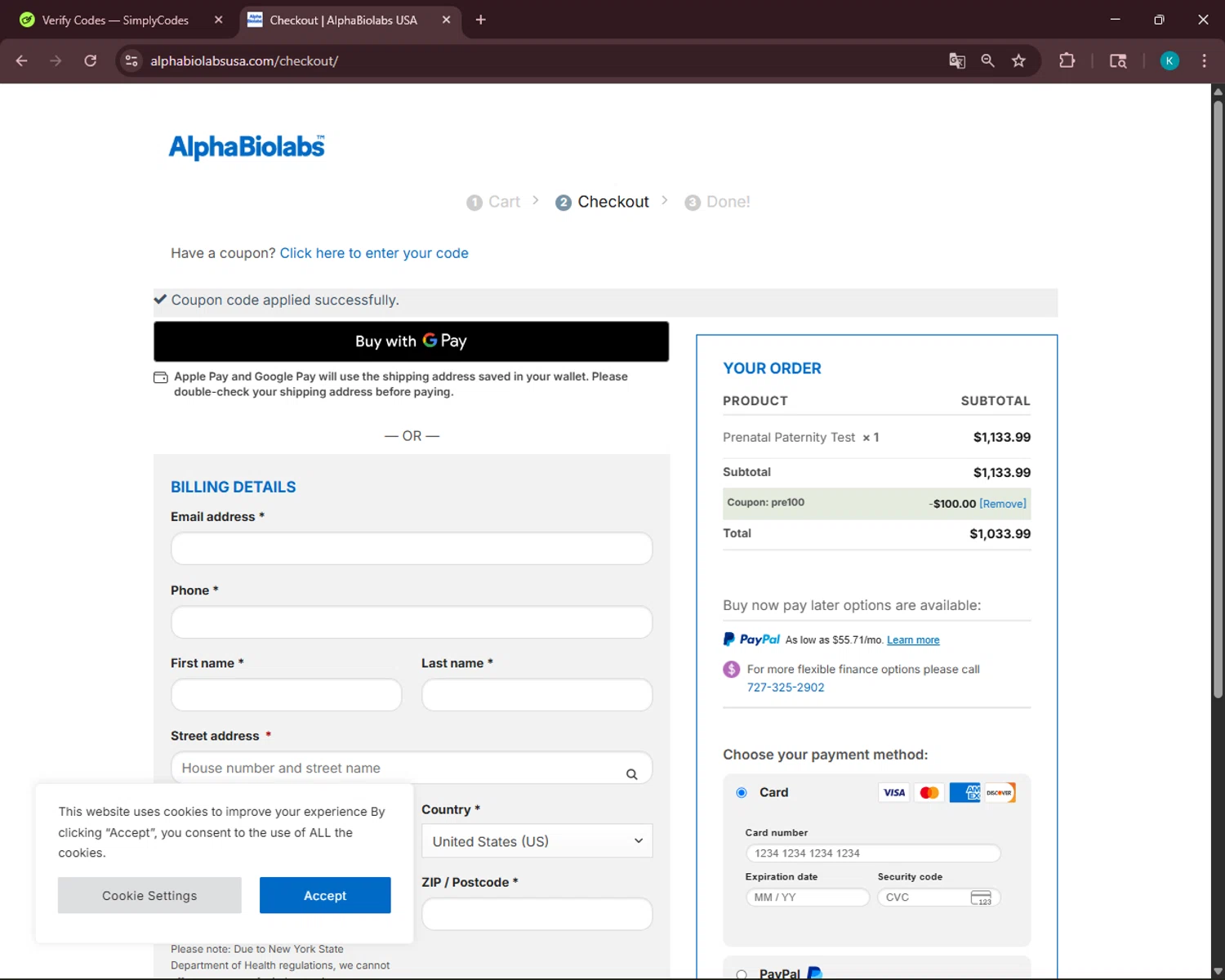Open a new browser tab
1225x980 pixels.
(480, 20)
